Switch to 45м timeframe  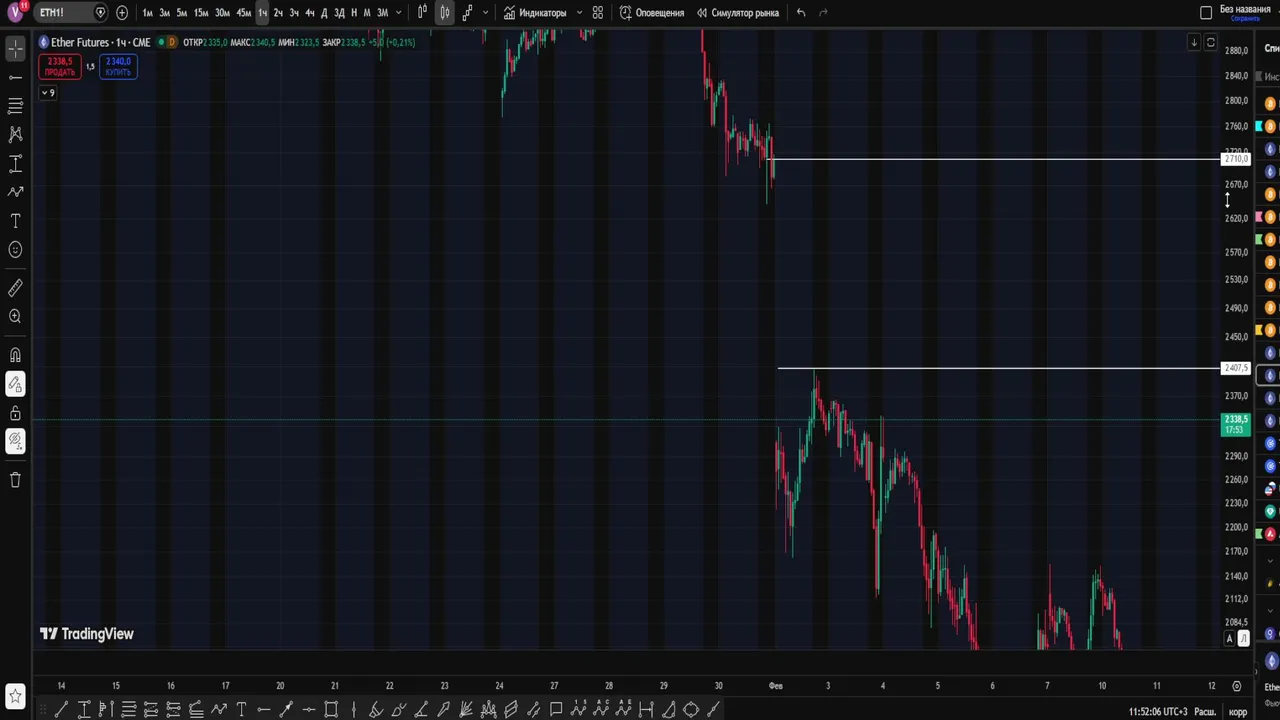(x=243, y=13)
